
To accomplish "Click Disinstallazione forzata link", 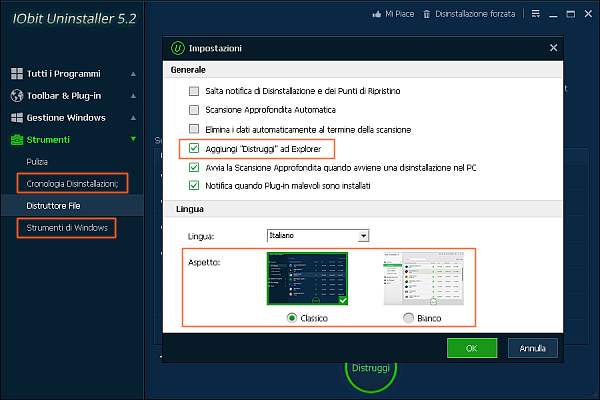I will (x=475, y=14).
